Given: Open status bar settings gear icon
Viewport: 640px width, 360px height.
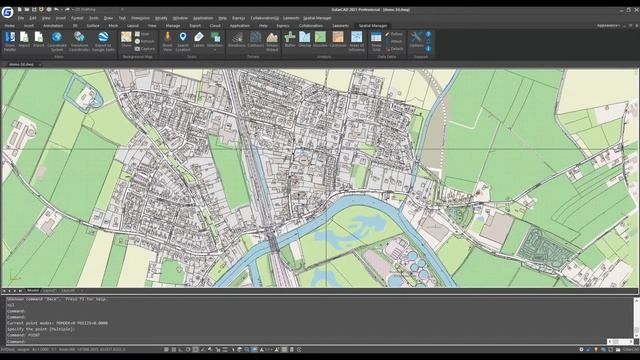Looking at the screenshot, I should coord(581,349).
